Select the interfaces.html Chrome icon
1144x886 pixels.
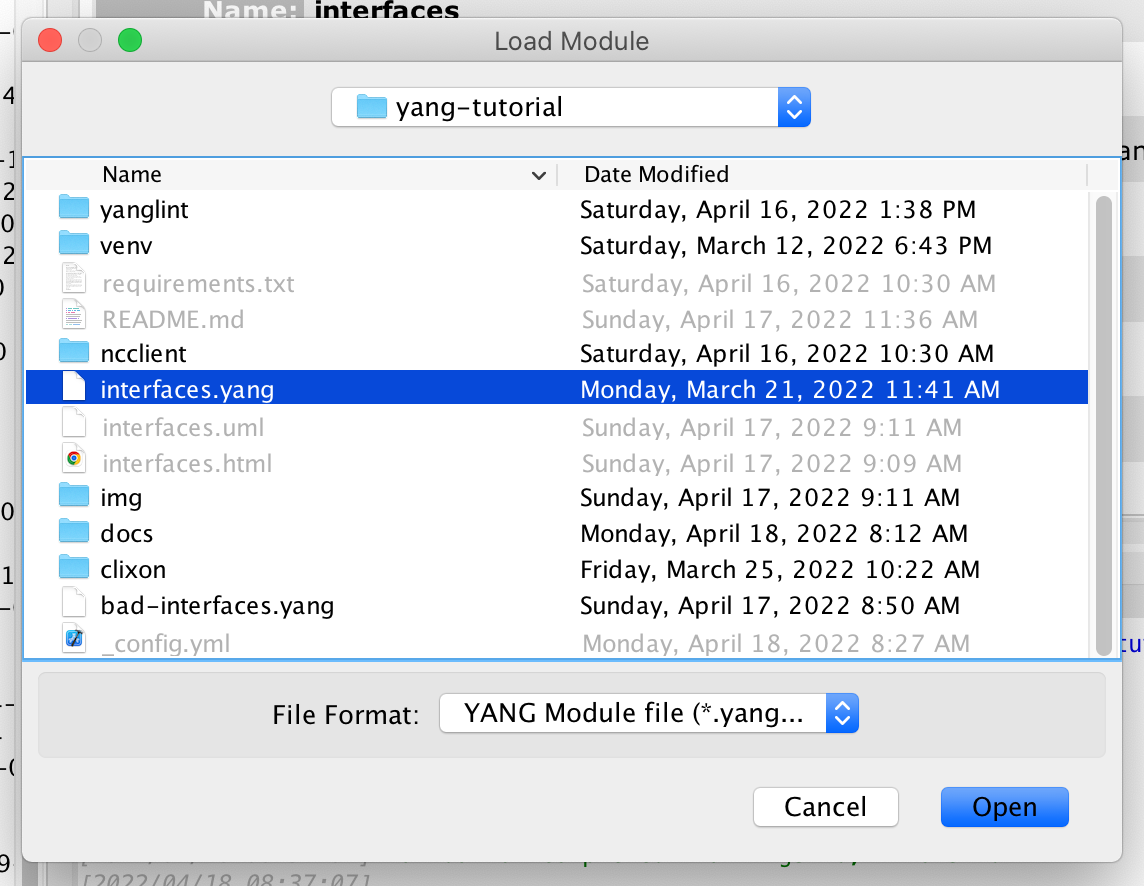74,463
